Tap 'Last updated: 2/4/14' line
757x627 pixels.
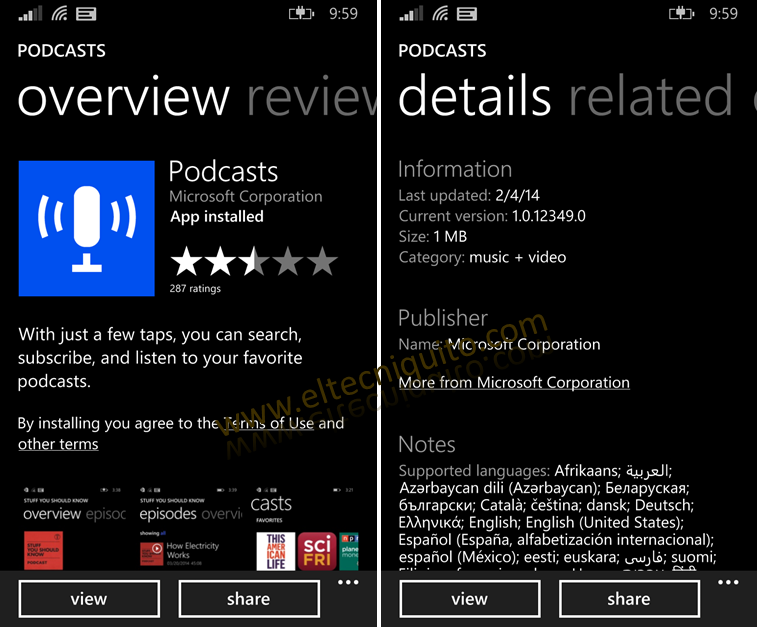pos(469,195)
